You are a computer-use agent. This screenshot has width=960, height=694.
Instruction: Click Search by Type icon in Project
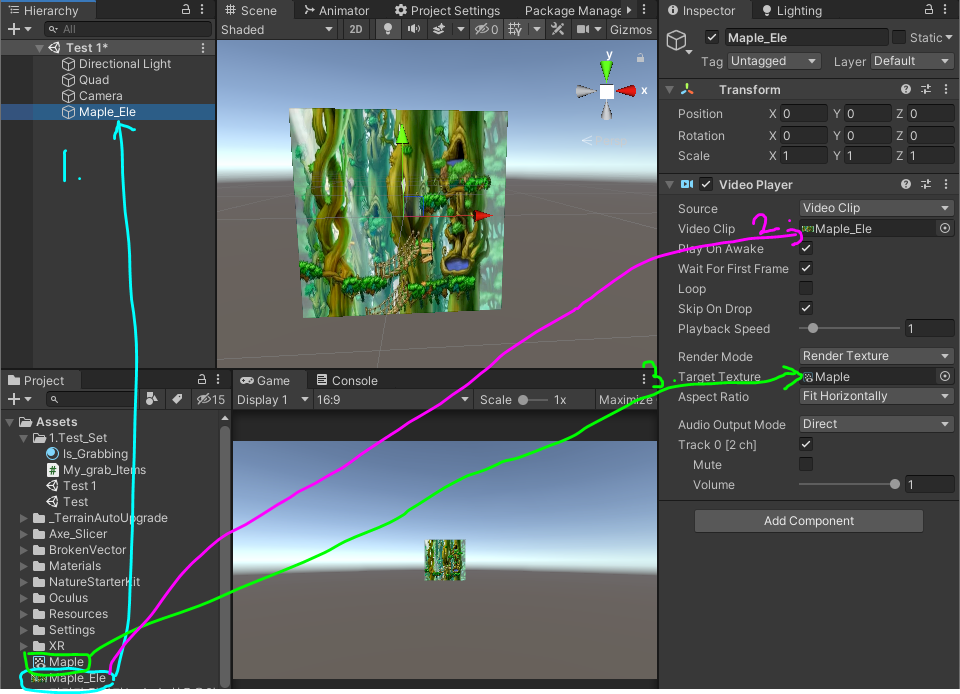pos(152,399)
